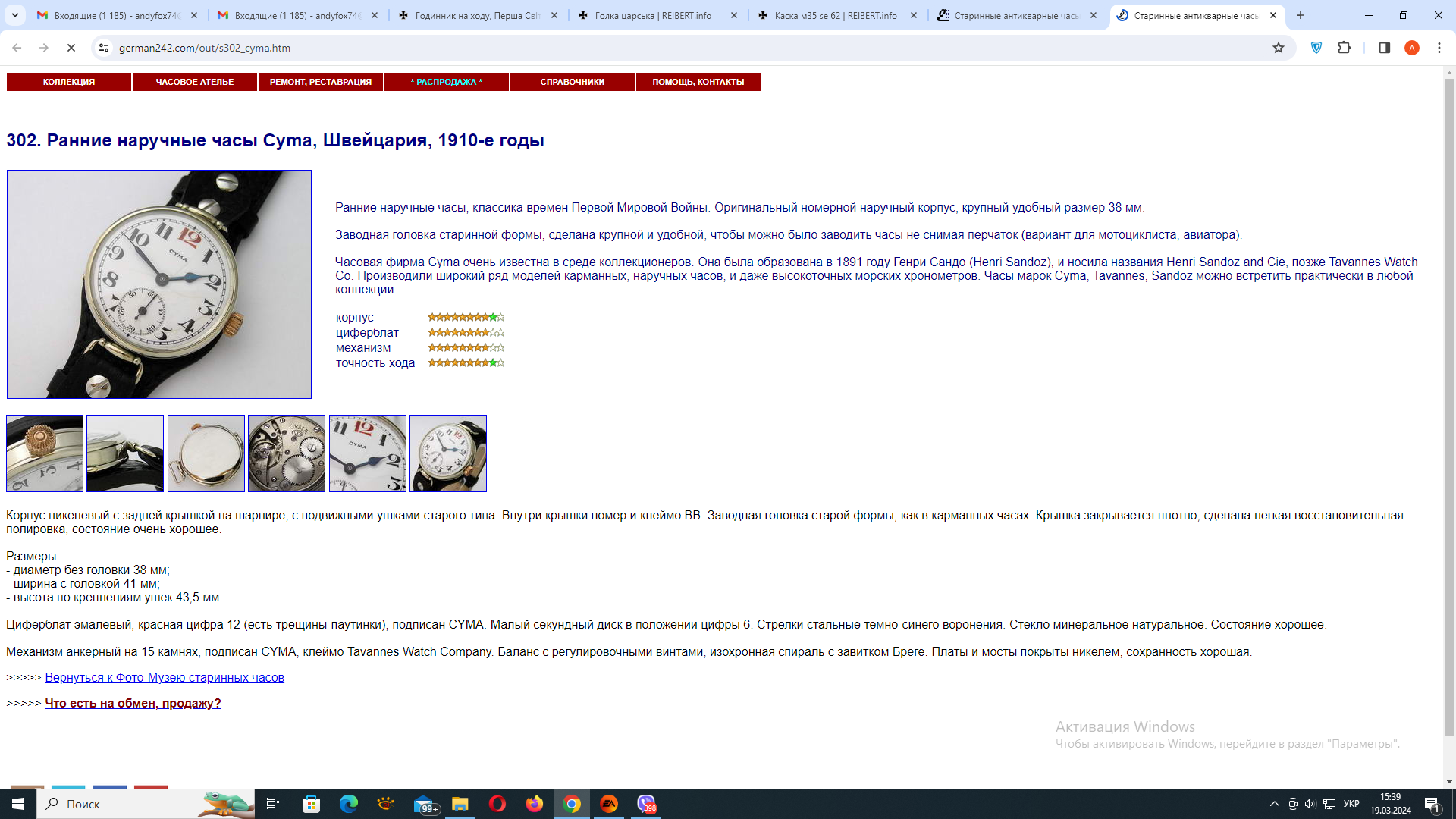Open the side-view watch thumbnail
The width and height of the screenshot is (1456, 819).
[x=125, y=453]
